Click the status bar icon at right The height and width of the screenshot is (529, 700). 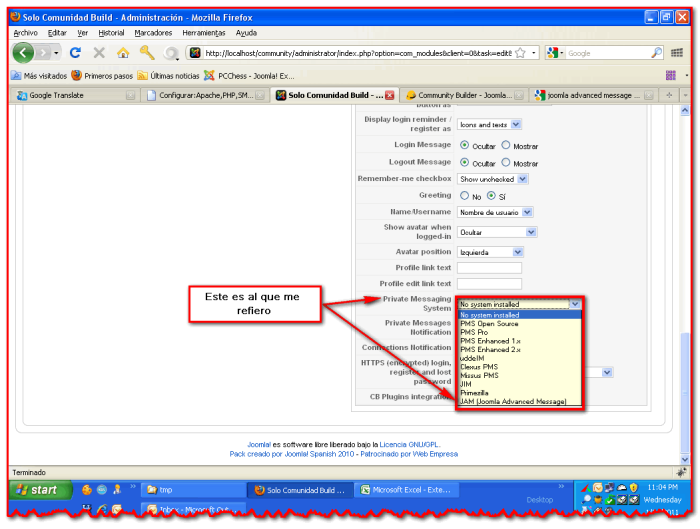point(681,472)
